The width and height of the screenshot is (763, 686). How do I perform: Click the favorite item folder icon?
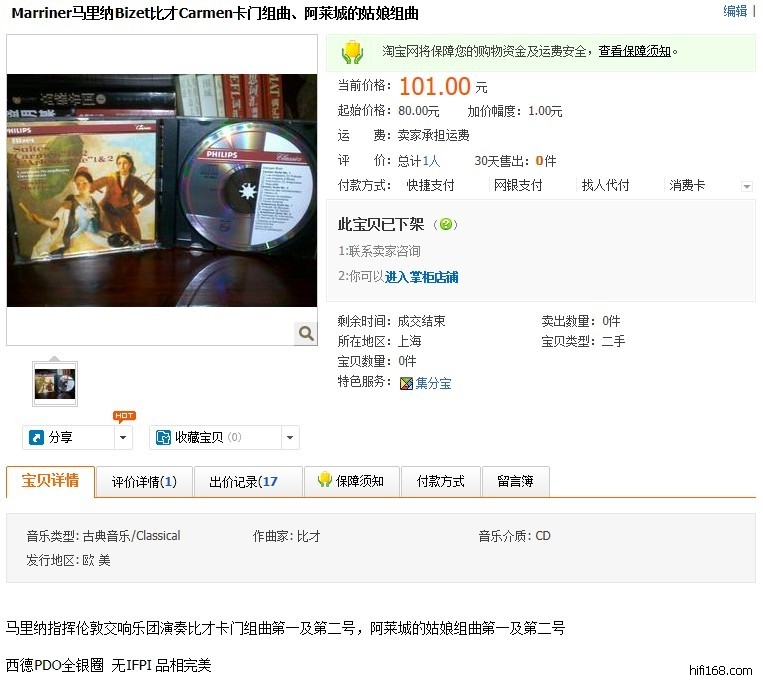tap(163, 437)
